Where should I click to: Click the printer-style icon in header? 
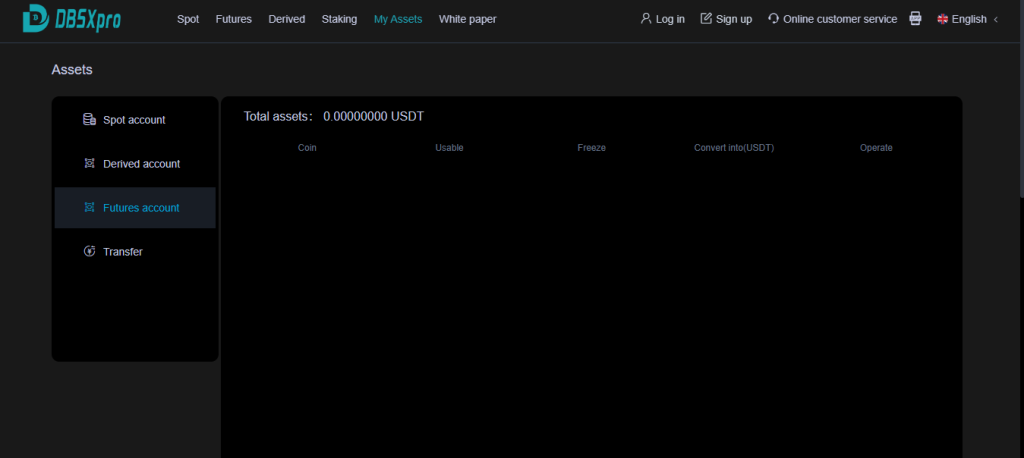916,19
